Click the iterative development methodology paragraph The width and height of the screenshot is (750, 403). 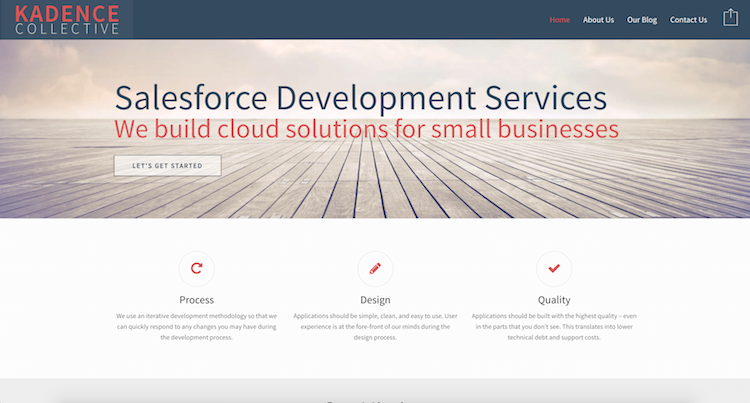click(197, 327)
